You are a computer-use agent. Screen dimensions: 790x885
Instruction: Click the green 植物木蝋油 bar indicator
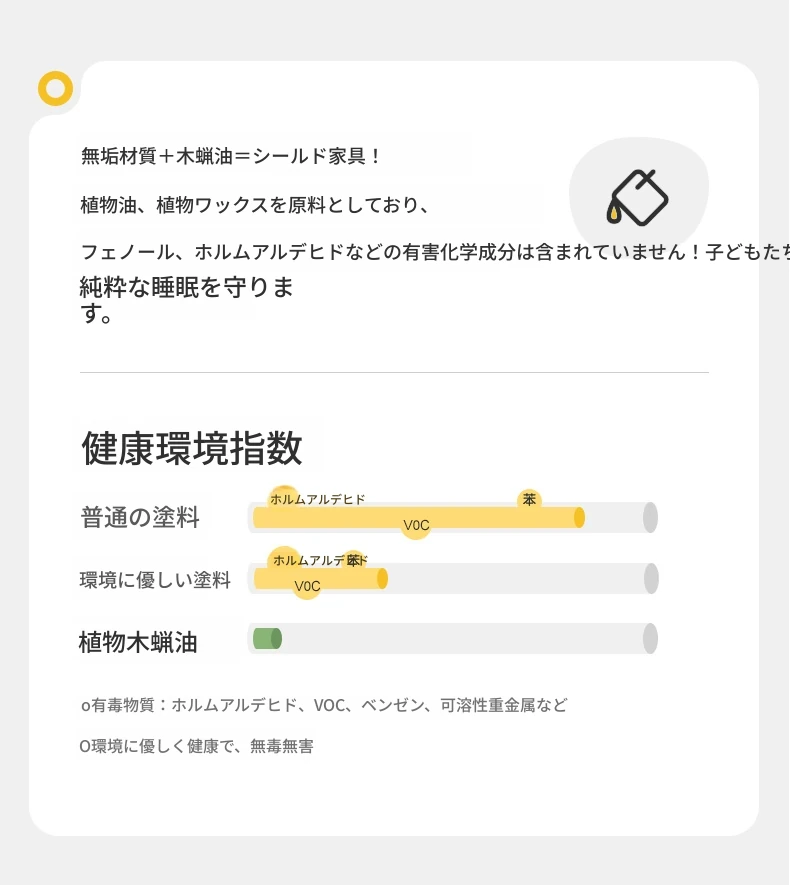[x=267, y=639]
